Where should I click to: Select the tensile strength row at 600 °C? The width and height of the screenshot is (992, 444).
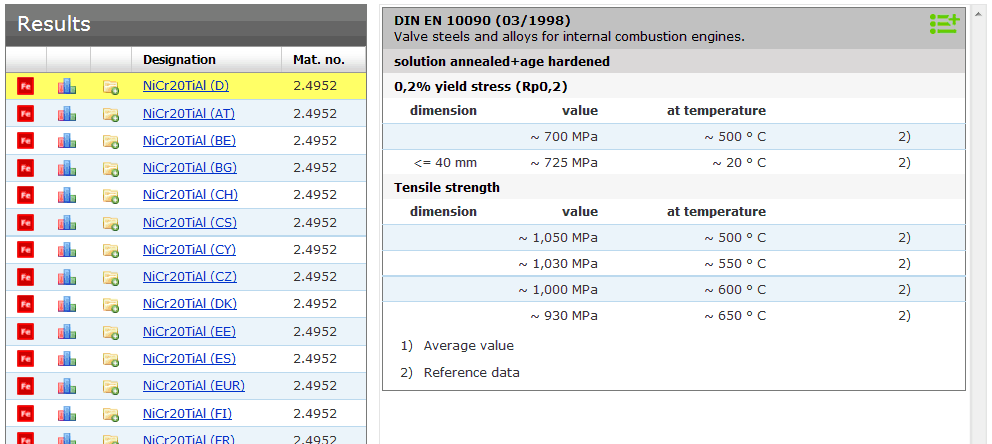click(673, 289)
